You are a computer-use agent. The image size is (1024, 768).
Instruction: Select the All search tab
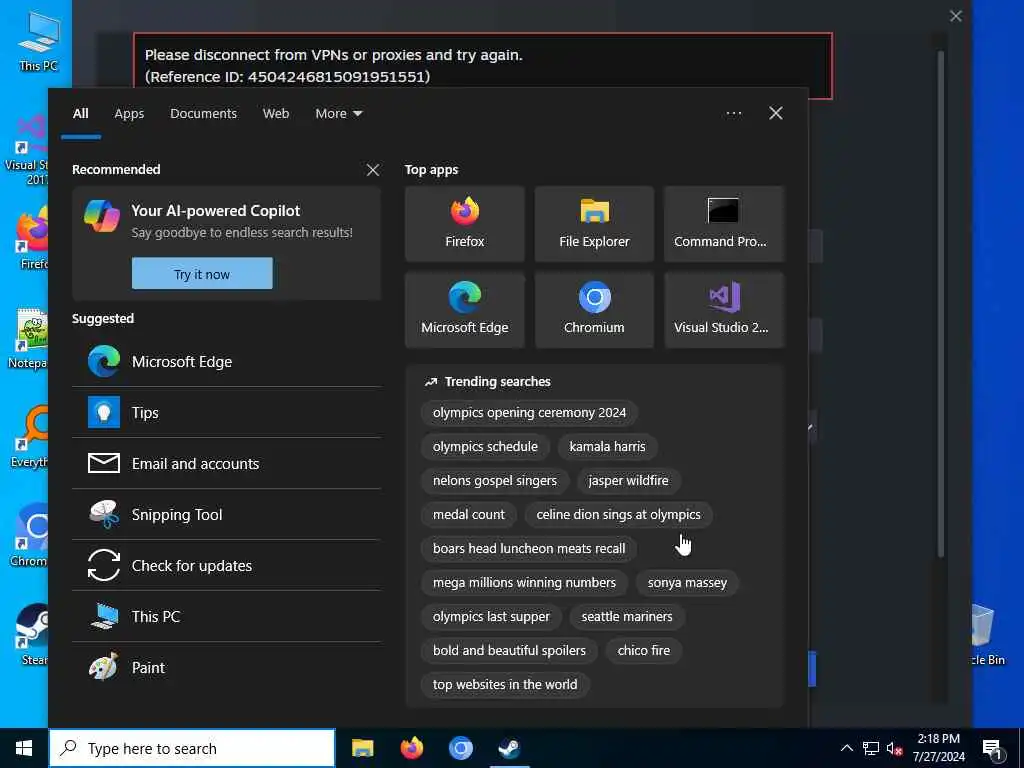[80, 114]
